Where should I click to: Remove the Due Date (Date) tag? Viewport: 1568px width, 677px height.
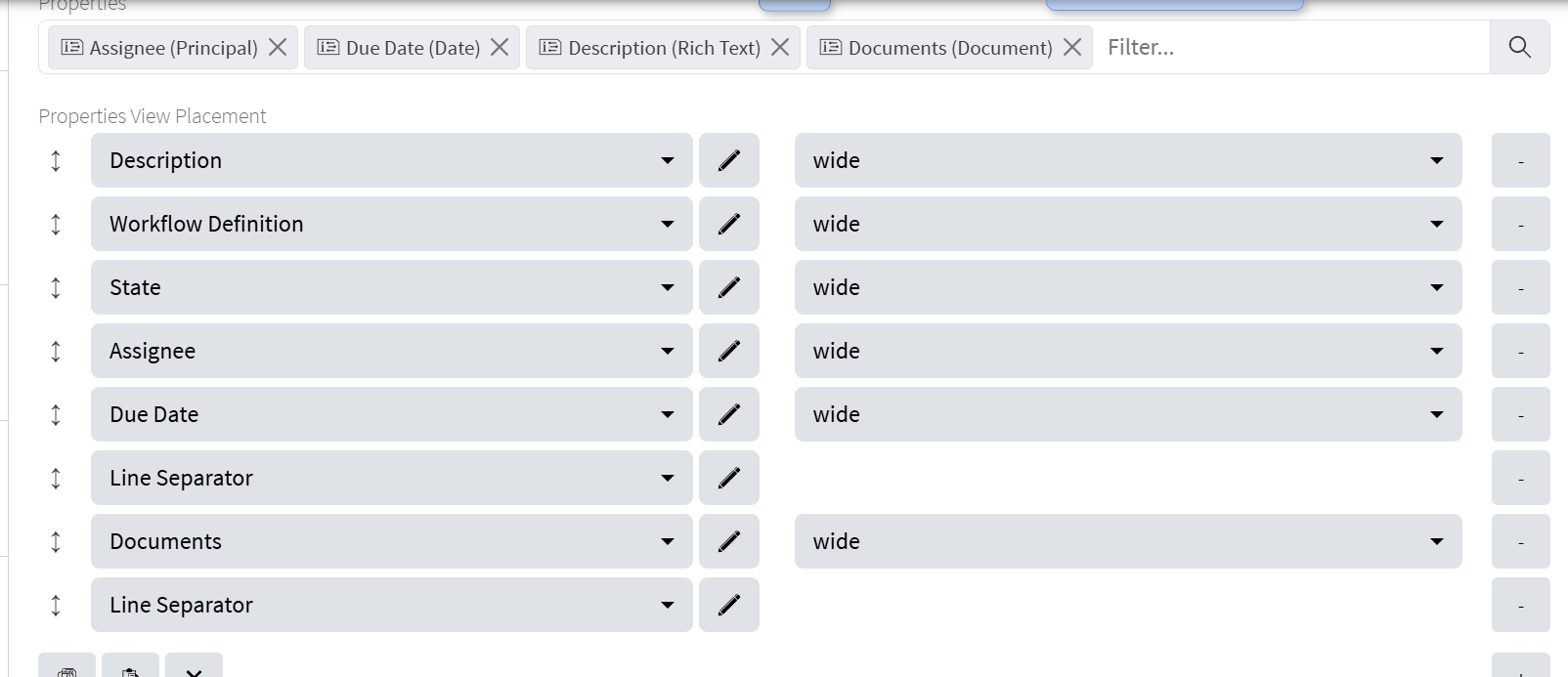click(500, 47)
